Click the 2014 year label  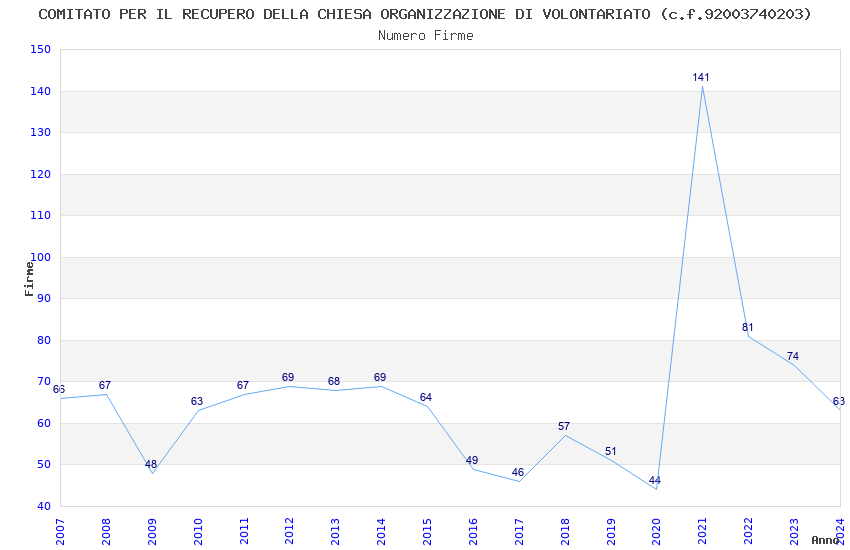pyautogui.click(x=381, y=532)
